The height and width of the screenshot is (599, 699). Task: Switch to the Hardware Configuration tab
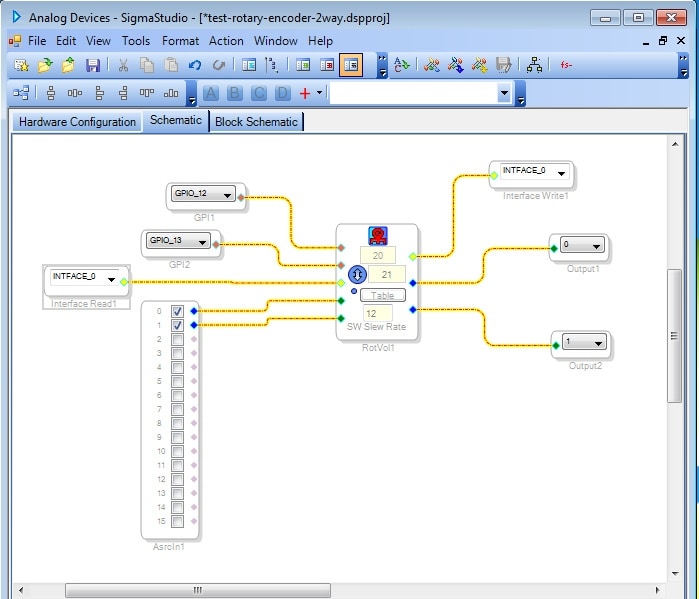(x=77, y=122)
